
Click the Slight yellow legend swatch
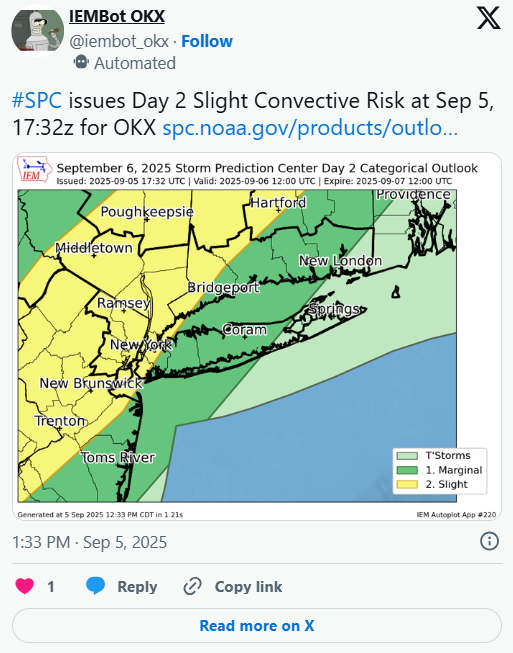pos(407,484)
